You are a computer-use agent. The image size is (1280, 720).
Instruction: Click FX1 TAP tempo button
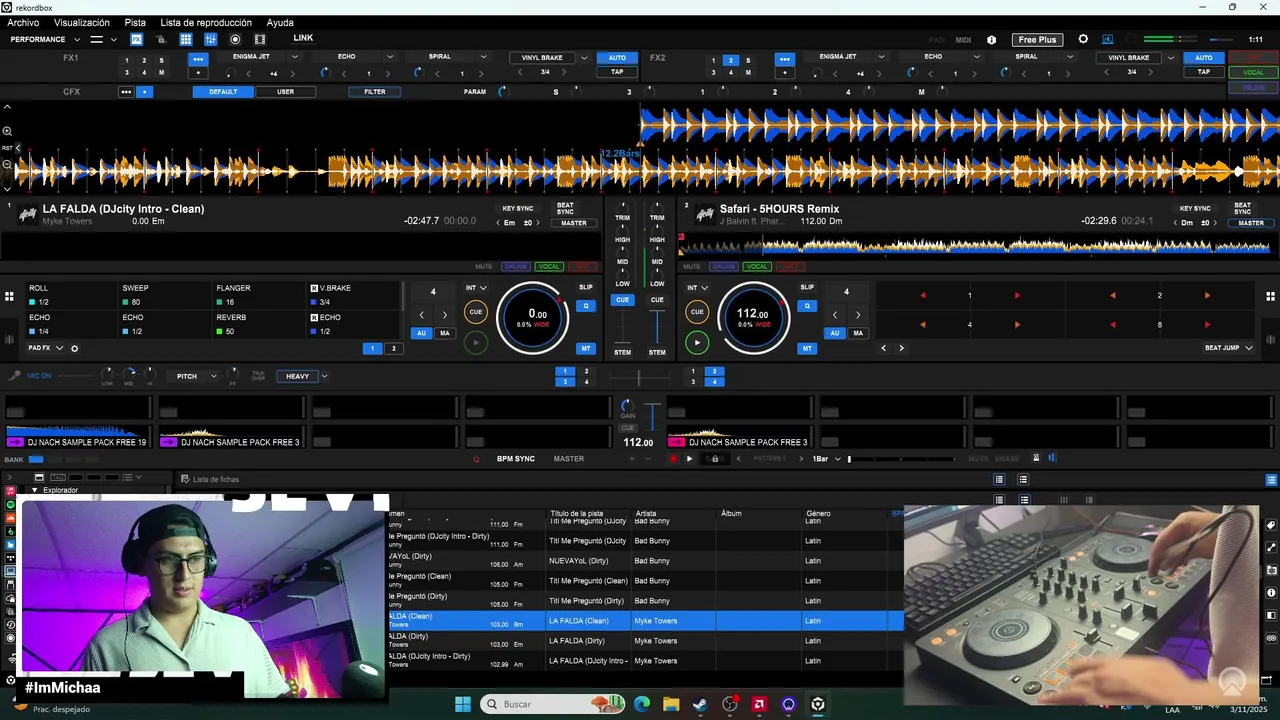click(x=617, y=72)
